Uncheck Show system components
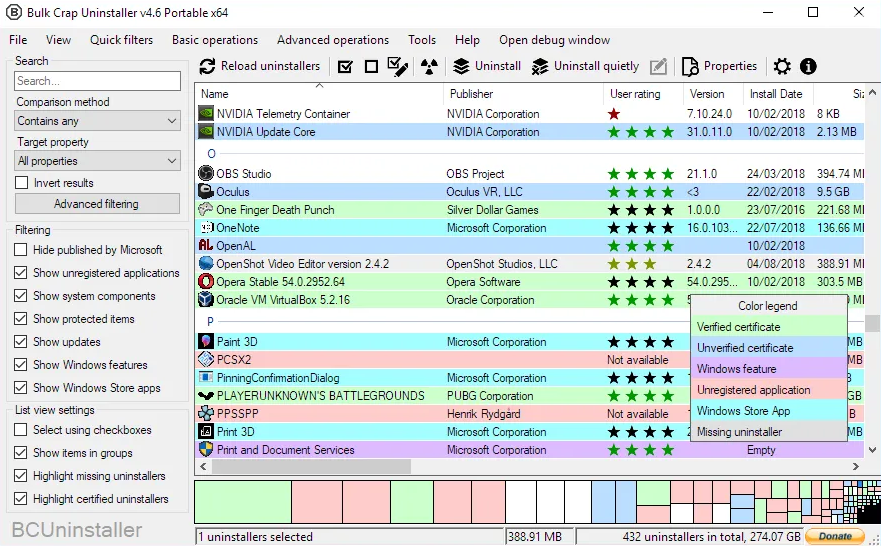The width and height of the screenshot is (881, 546). pyautogui.click(x=21, y=296)
